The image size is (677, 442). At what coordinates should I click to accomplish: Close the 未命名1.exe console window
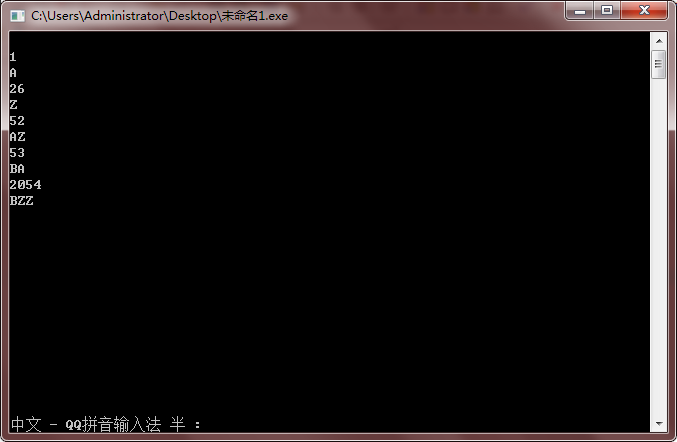click(x=644, y=10)
